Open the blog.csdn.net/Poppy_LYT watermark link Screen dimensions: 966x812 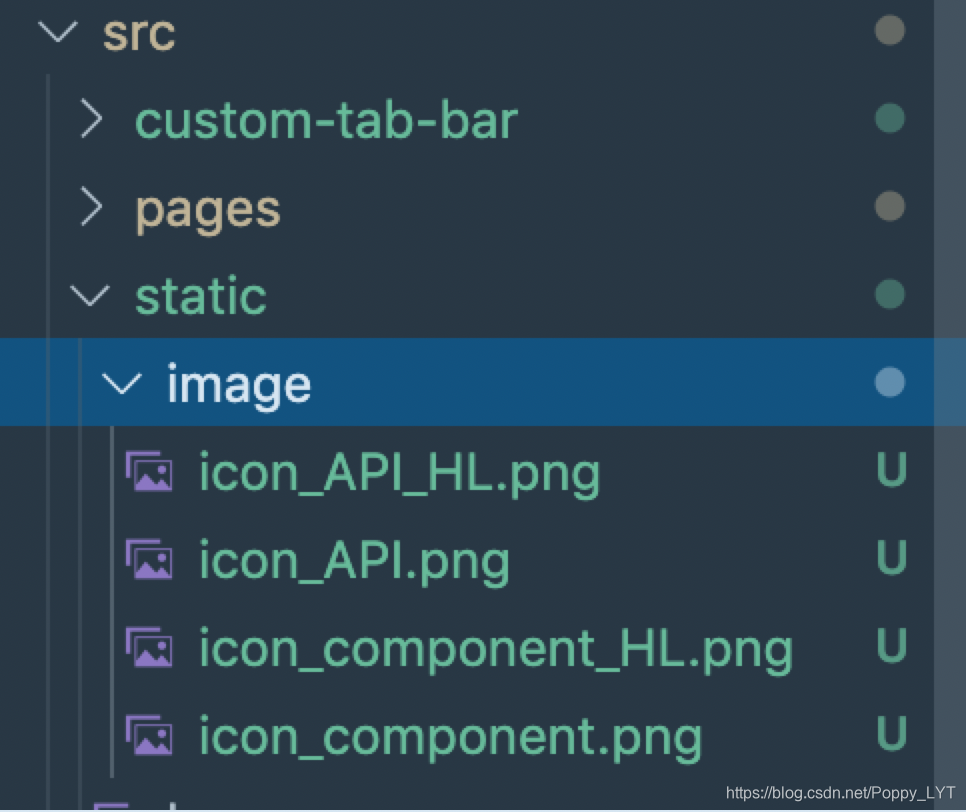pyautogui.click(x=840, y=793)
